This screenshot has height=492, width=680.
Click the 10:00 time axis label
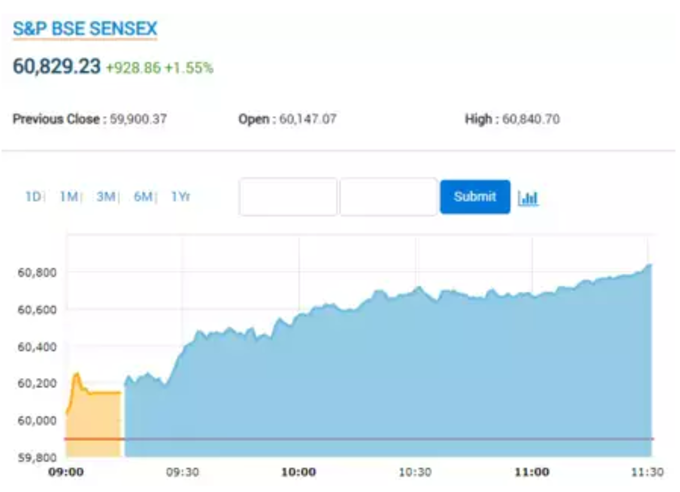(298, 472)
